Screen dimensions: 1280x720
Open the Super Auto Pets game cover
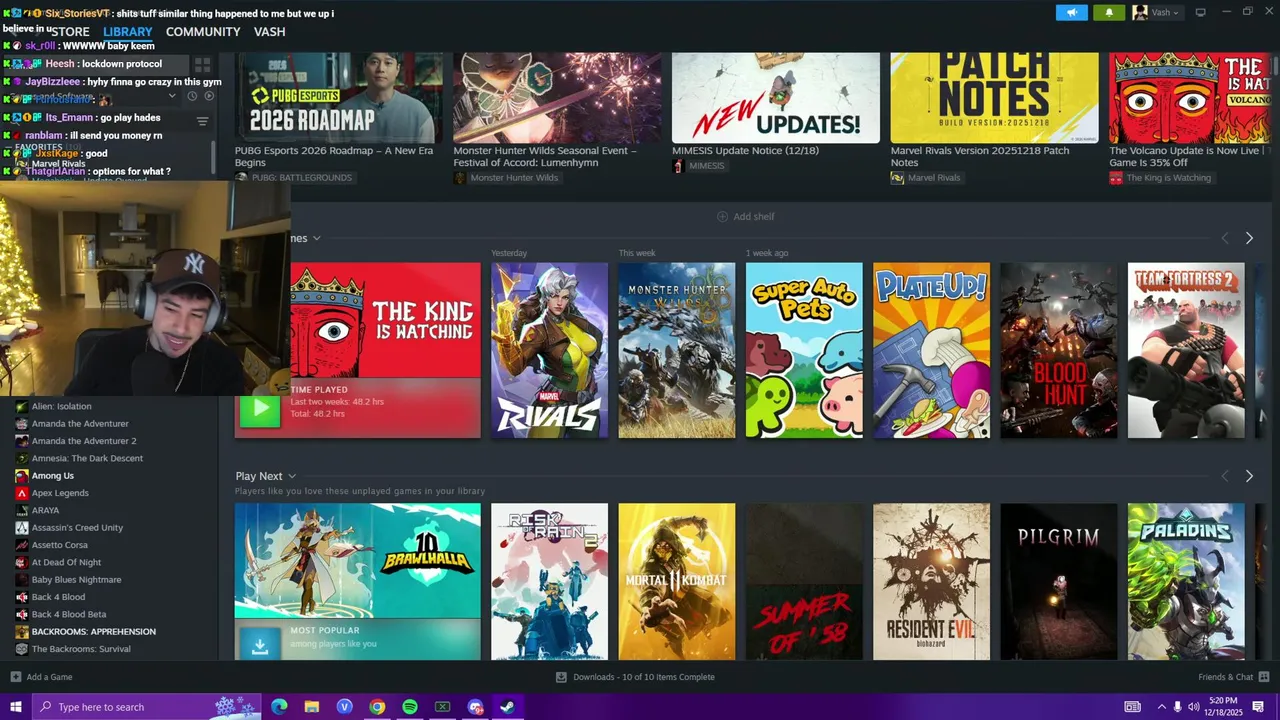(x=804, y=350)
